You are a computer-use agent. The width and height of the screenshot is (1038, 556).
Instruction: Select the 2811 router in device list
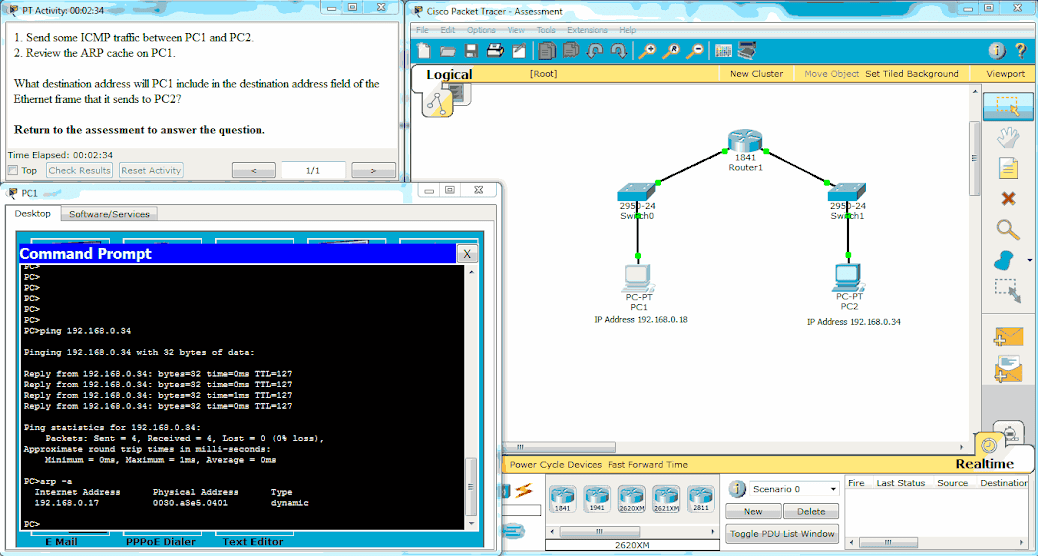tap(700, 499)
